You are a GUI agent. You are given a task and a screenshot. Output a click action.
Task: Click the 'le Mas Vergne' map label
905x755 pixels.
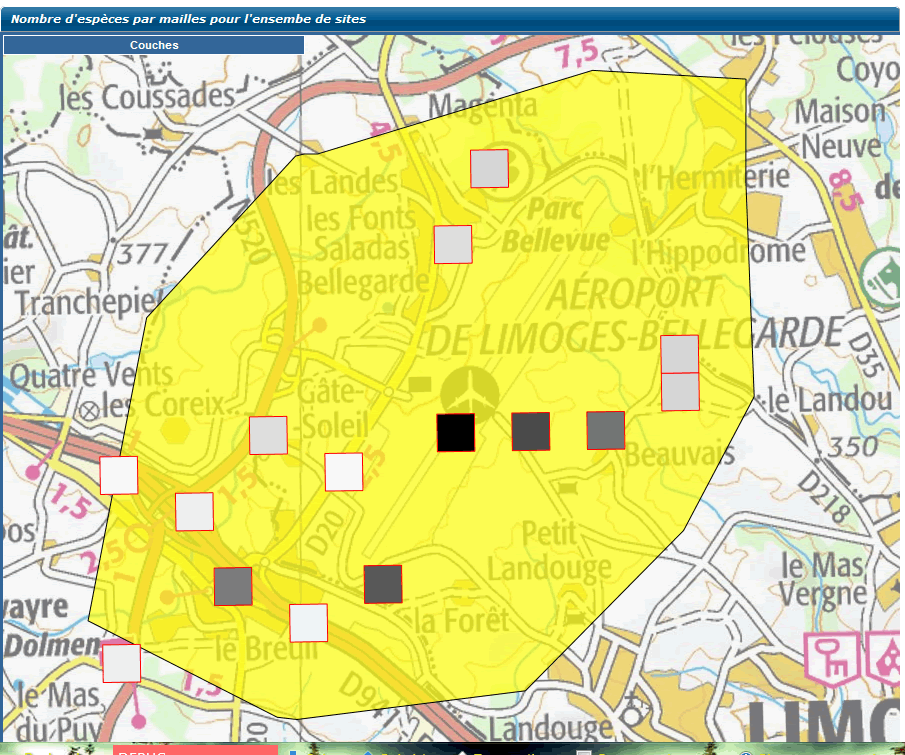click(823, 580)
